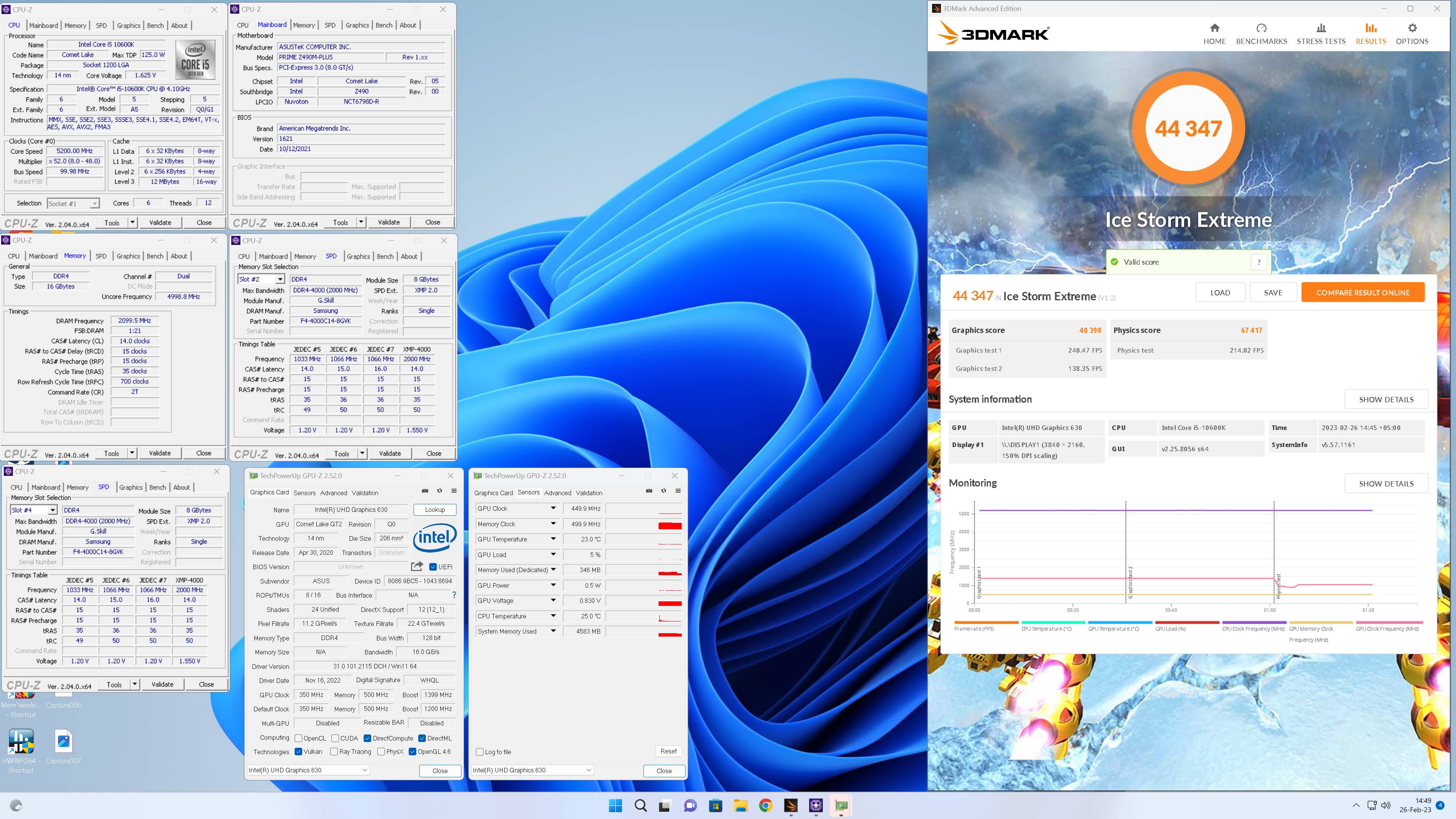1456x819 pixels.
Task: Open Advanced tab in GPU-Z Graphics Card window
Action: (x=334, y=493)
